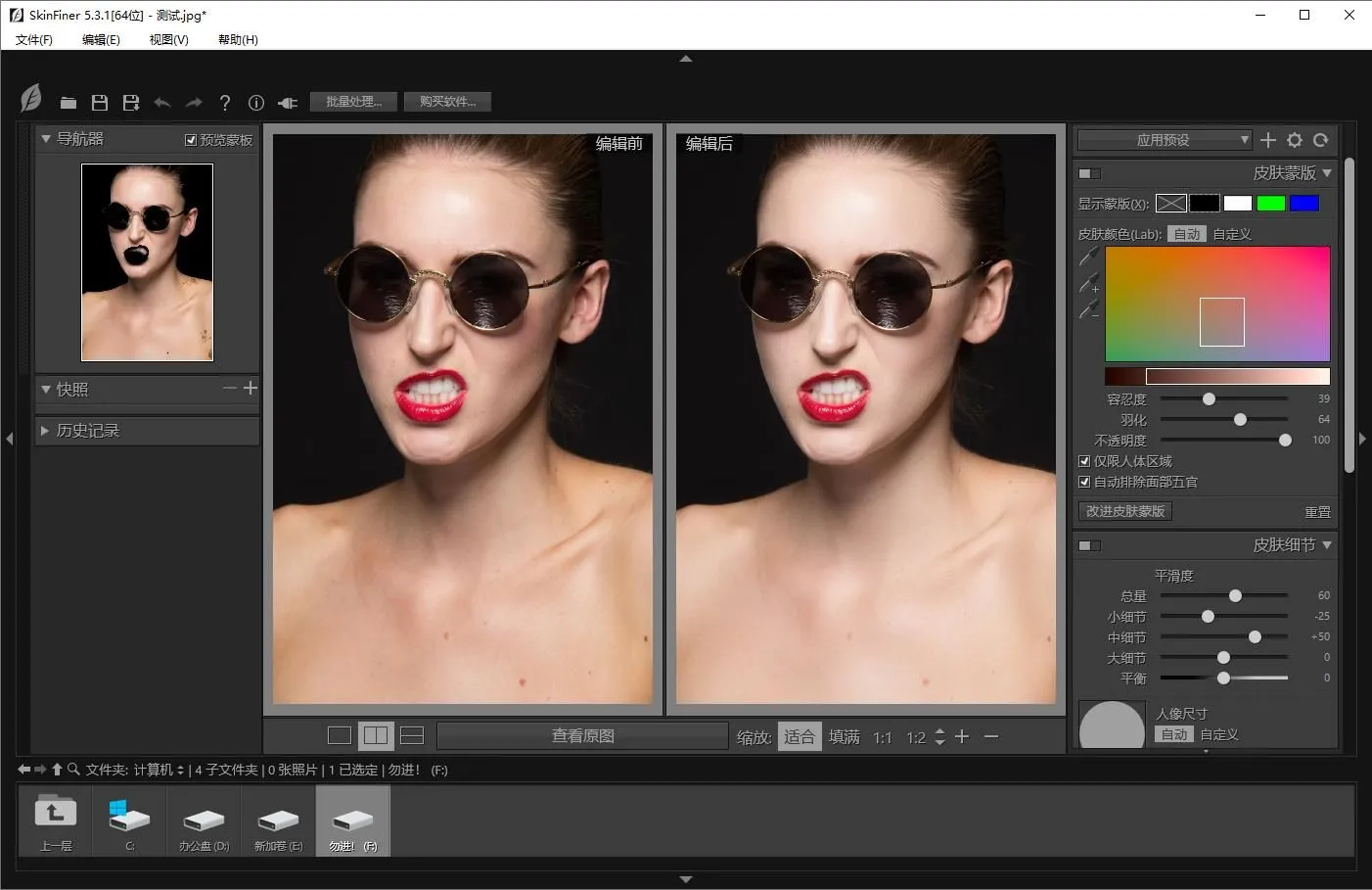1372x890 pixels.
Task: Open the 视图(V) menu
Action: point(168,39)
